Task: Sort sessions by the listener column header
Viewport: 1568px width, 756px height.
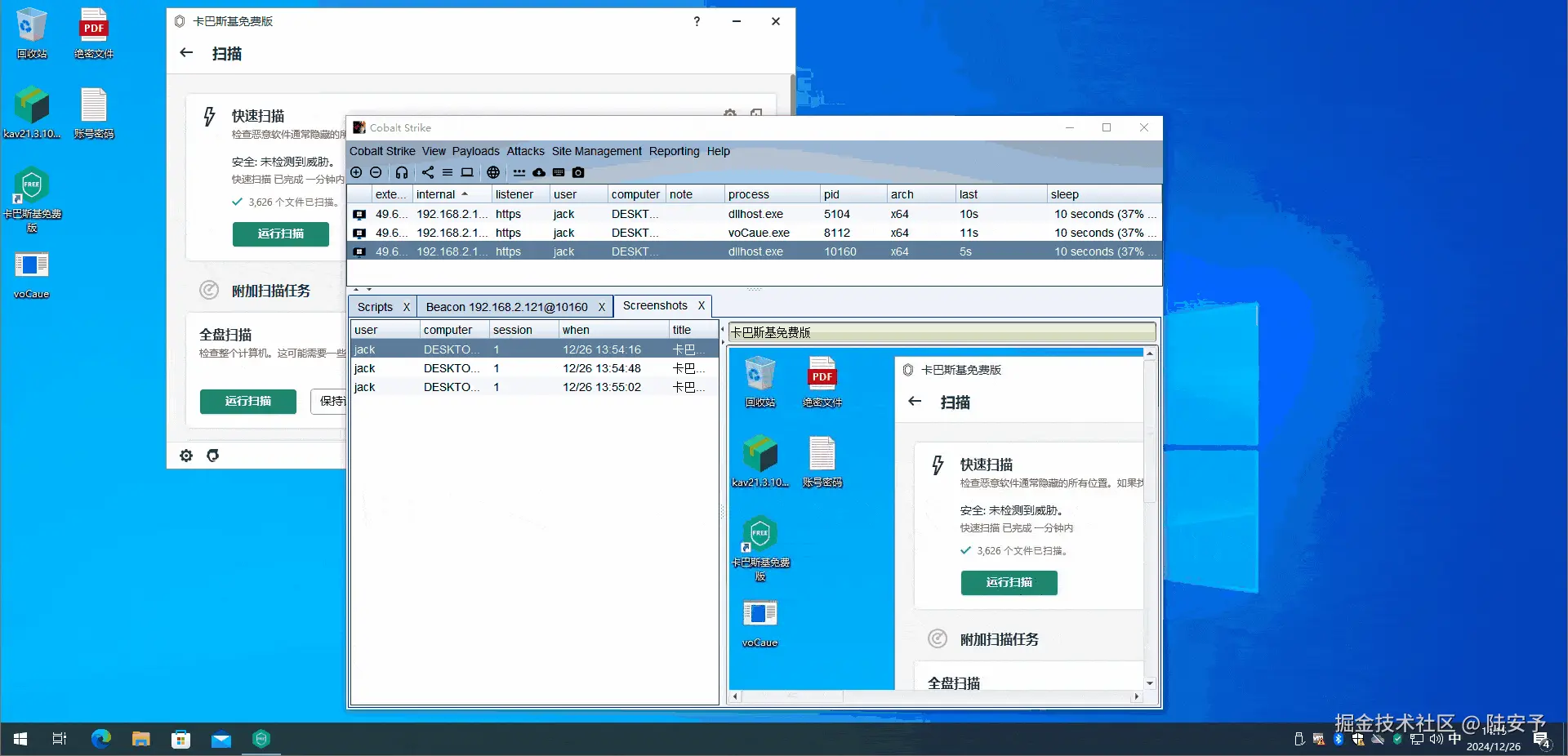Action: click(x=521, y=194)
